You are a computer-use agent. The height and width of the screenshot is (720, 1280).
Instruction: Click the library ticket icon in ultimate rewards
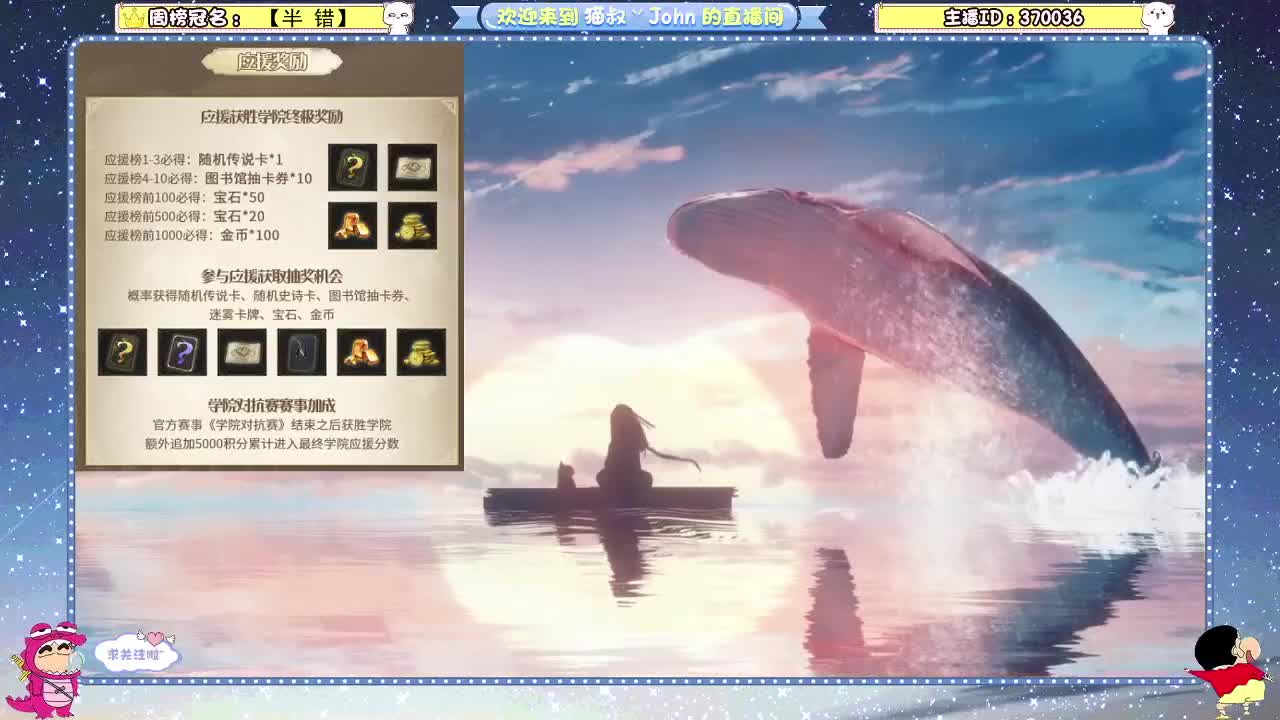click(412, 167)
